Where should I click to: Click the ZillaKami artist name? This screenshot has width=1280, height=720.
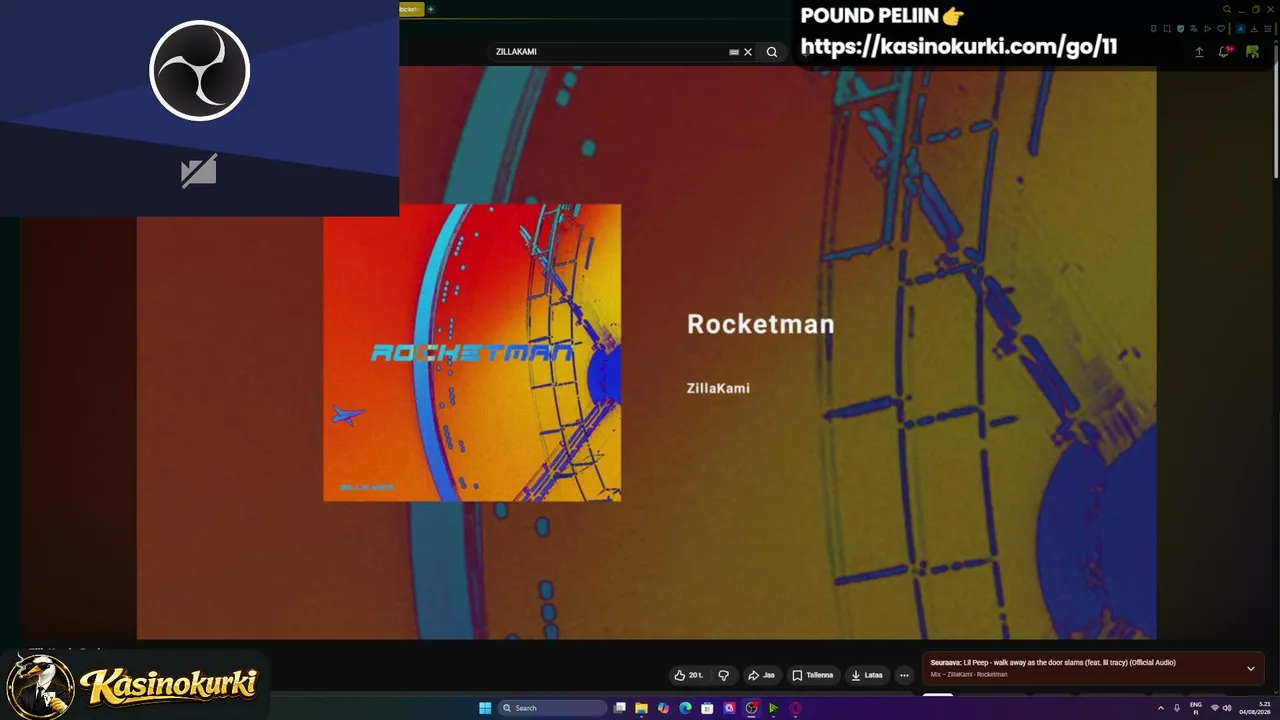coord(718,388)
